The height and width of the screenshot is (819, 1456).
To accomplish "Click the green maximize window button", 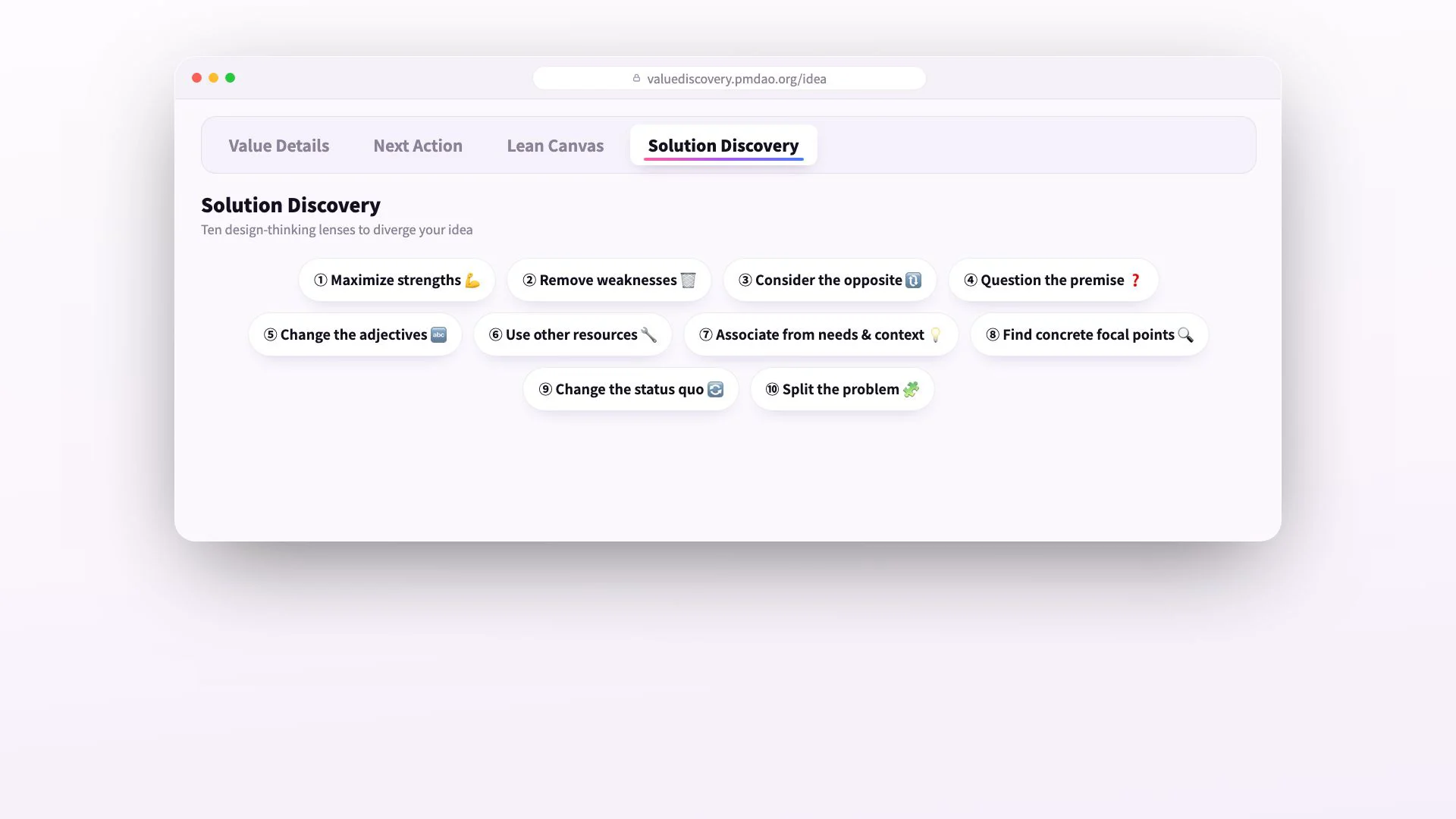I will point(230,77).
